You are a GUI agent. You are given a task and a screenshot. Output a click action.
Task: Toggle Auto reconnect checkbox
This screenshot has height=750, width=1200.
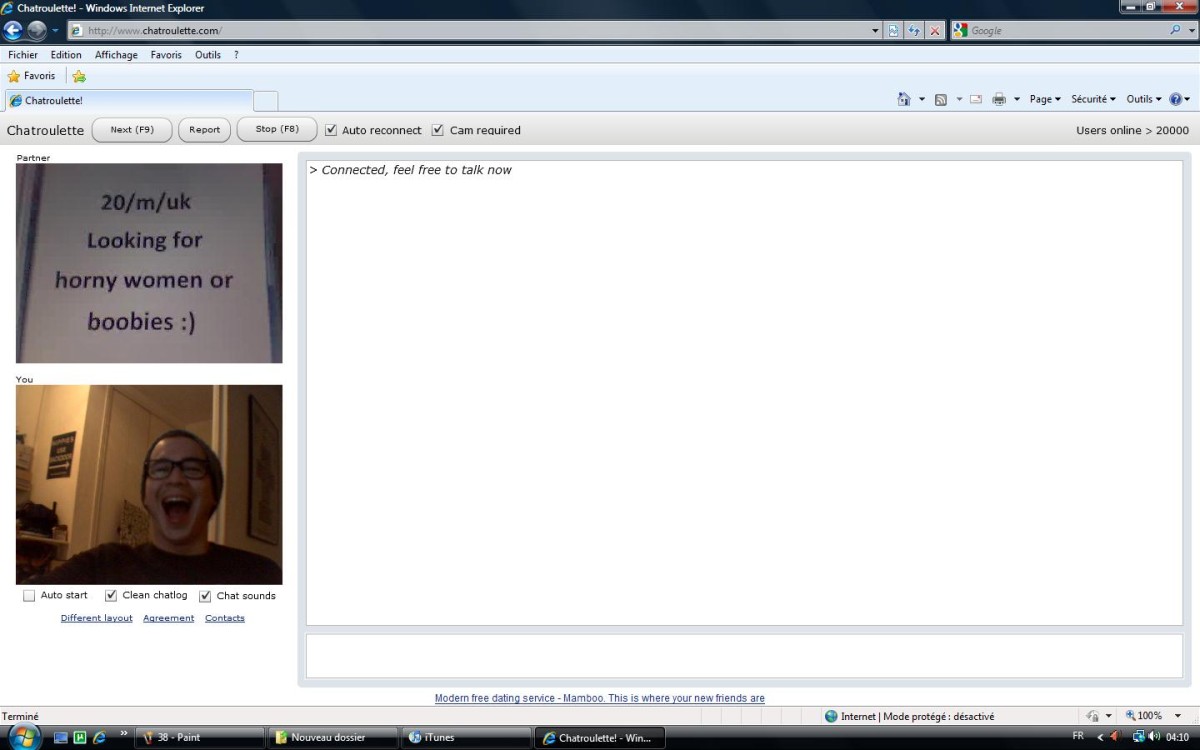coord(331,130)
